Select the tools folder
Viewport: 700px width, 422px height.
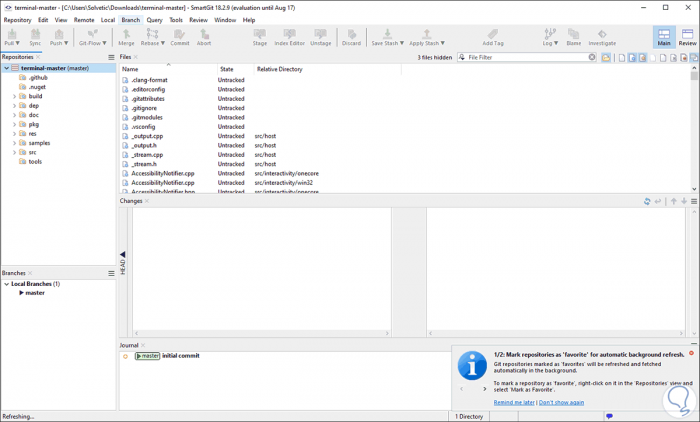pyautogui.click(x=35, y=162)
